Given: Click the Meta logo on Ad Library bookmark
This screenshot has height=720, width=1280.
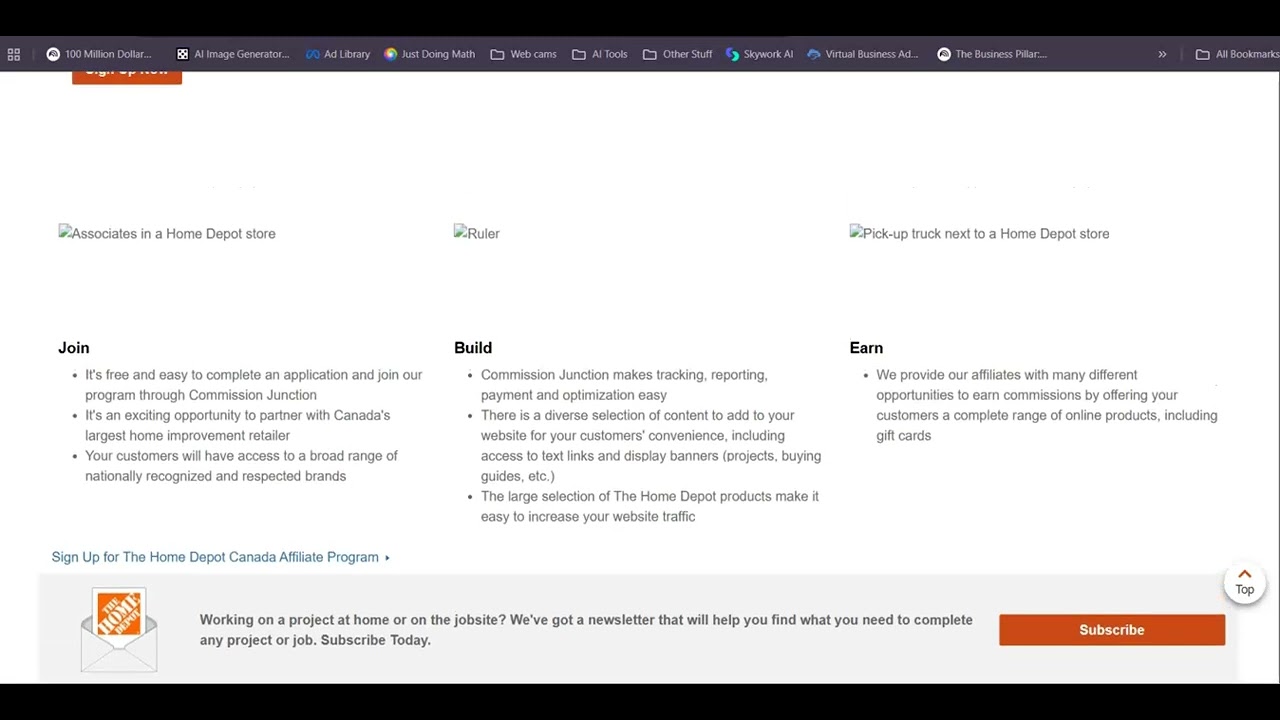Looking at the screenshot, I should pos(313,54).
